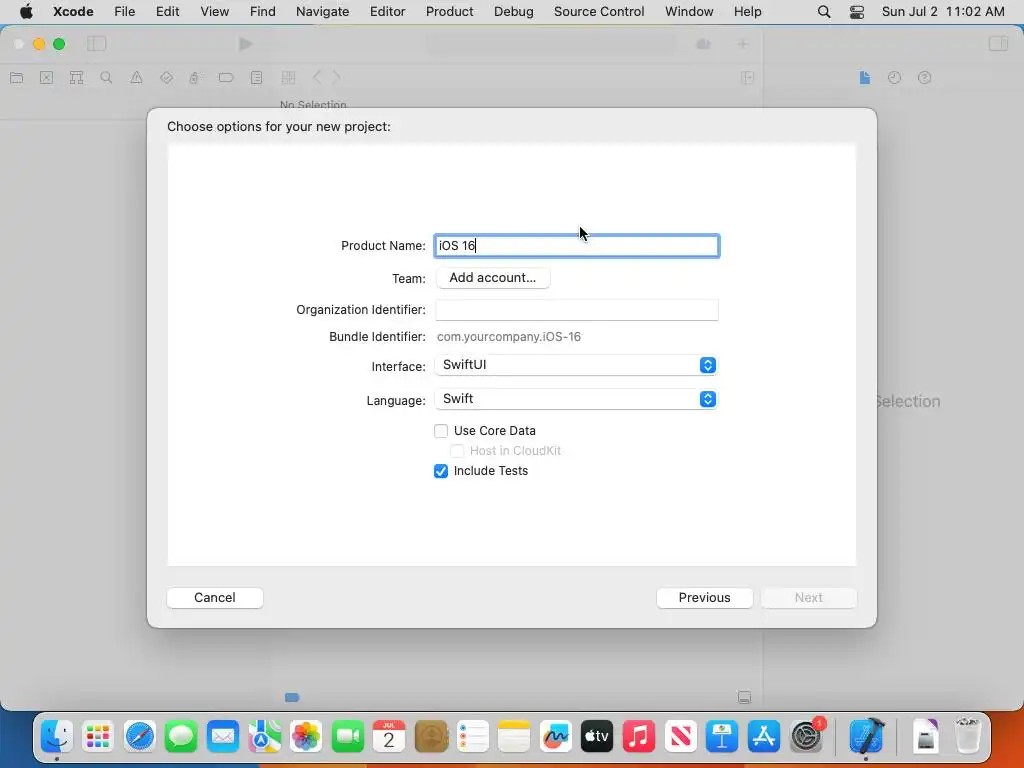
Task: Open the Product menu
Action: [449, 12]
